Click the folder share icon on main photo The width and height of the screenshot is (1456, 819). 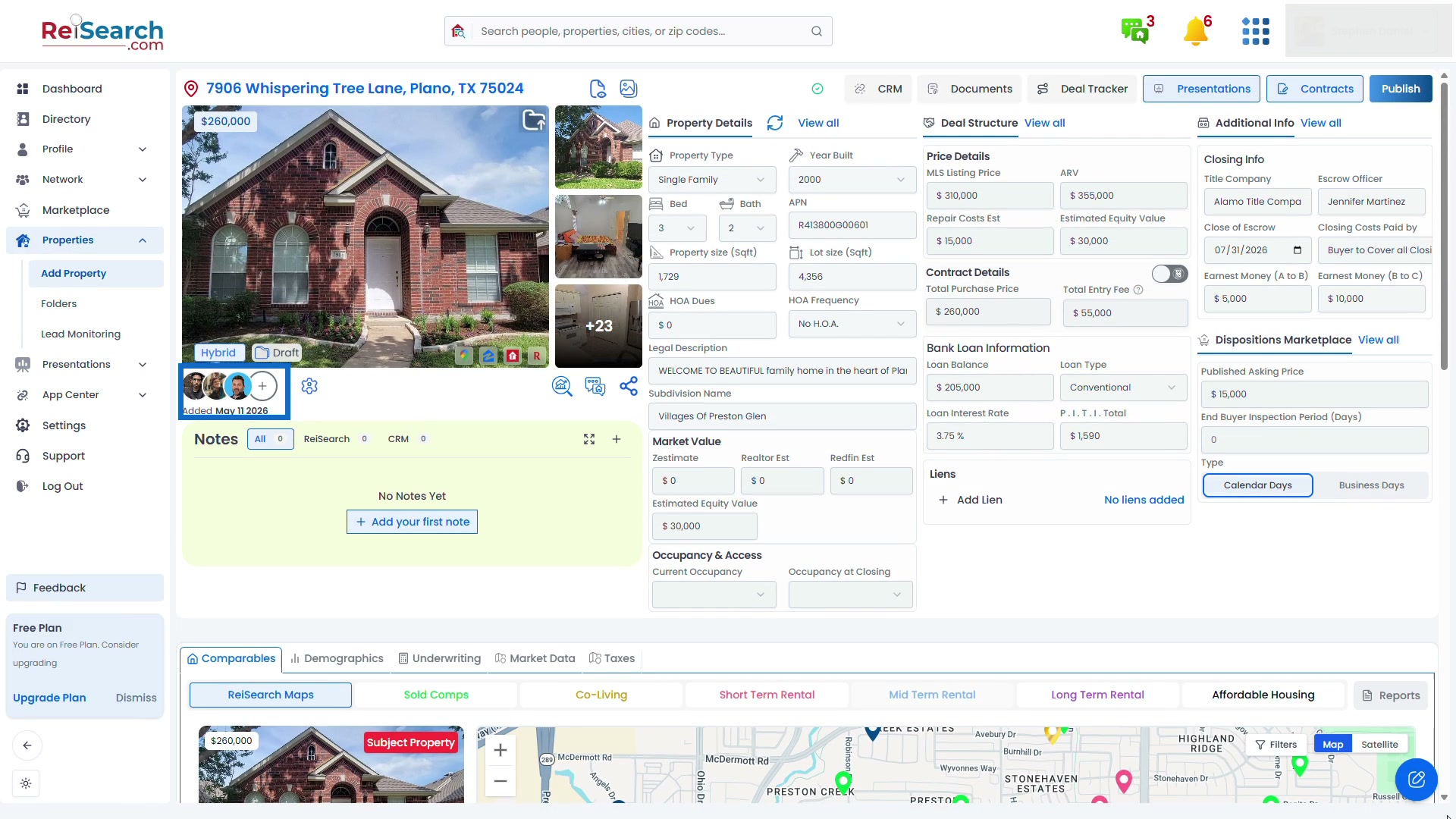[x=533, y=120]
